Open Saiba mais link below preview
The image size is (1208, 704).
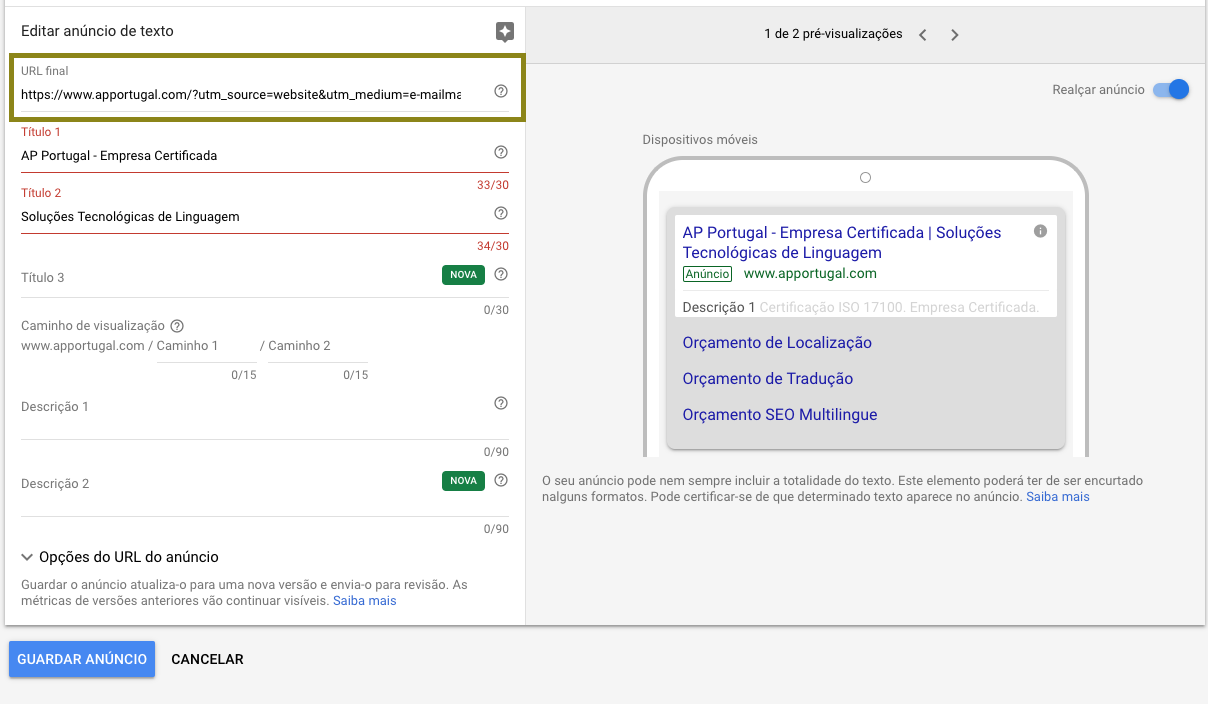coord(1058,496)
